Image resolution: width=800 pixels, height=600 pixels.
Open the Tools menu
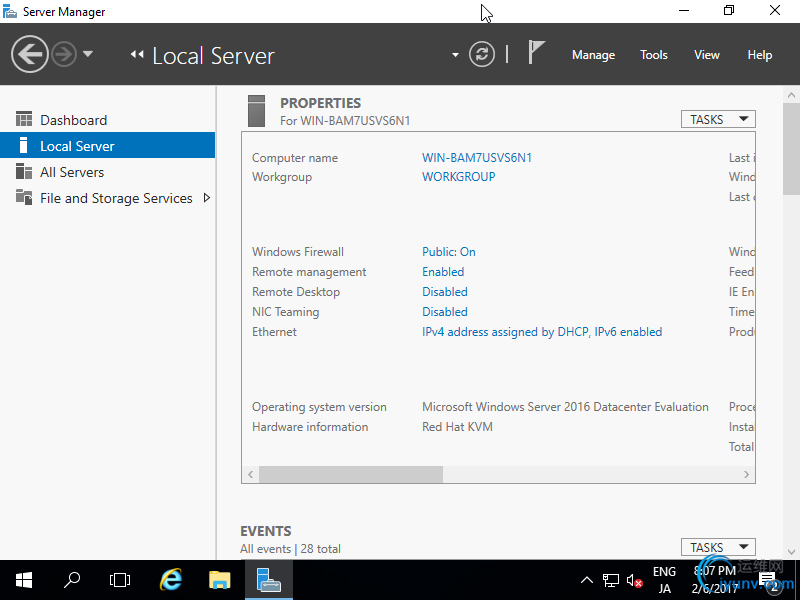(654, 55)
